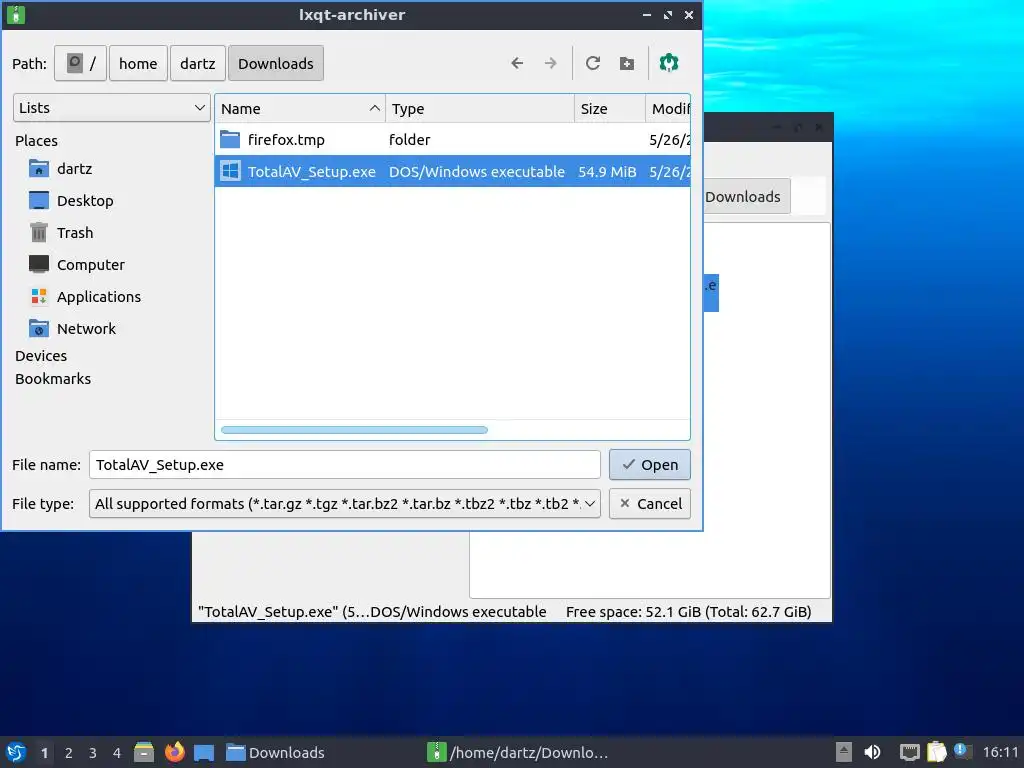
Task: Click Free space status in background window
Action: 688,612
